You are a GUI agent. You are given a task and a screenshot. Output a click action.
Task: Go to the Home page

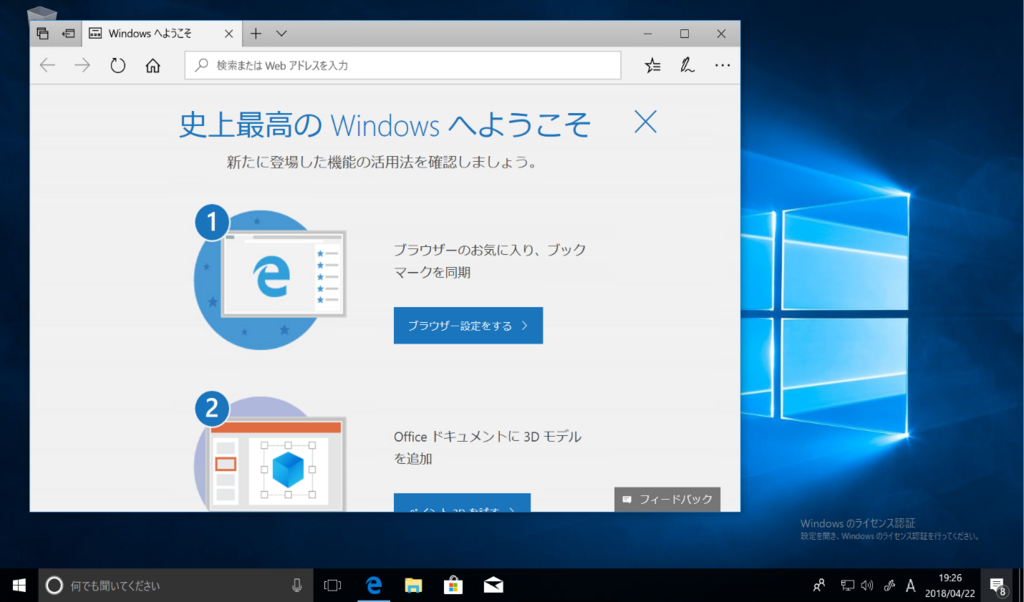pyautogui.click(x=153, y=65)
